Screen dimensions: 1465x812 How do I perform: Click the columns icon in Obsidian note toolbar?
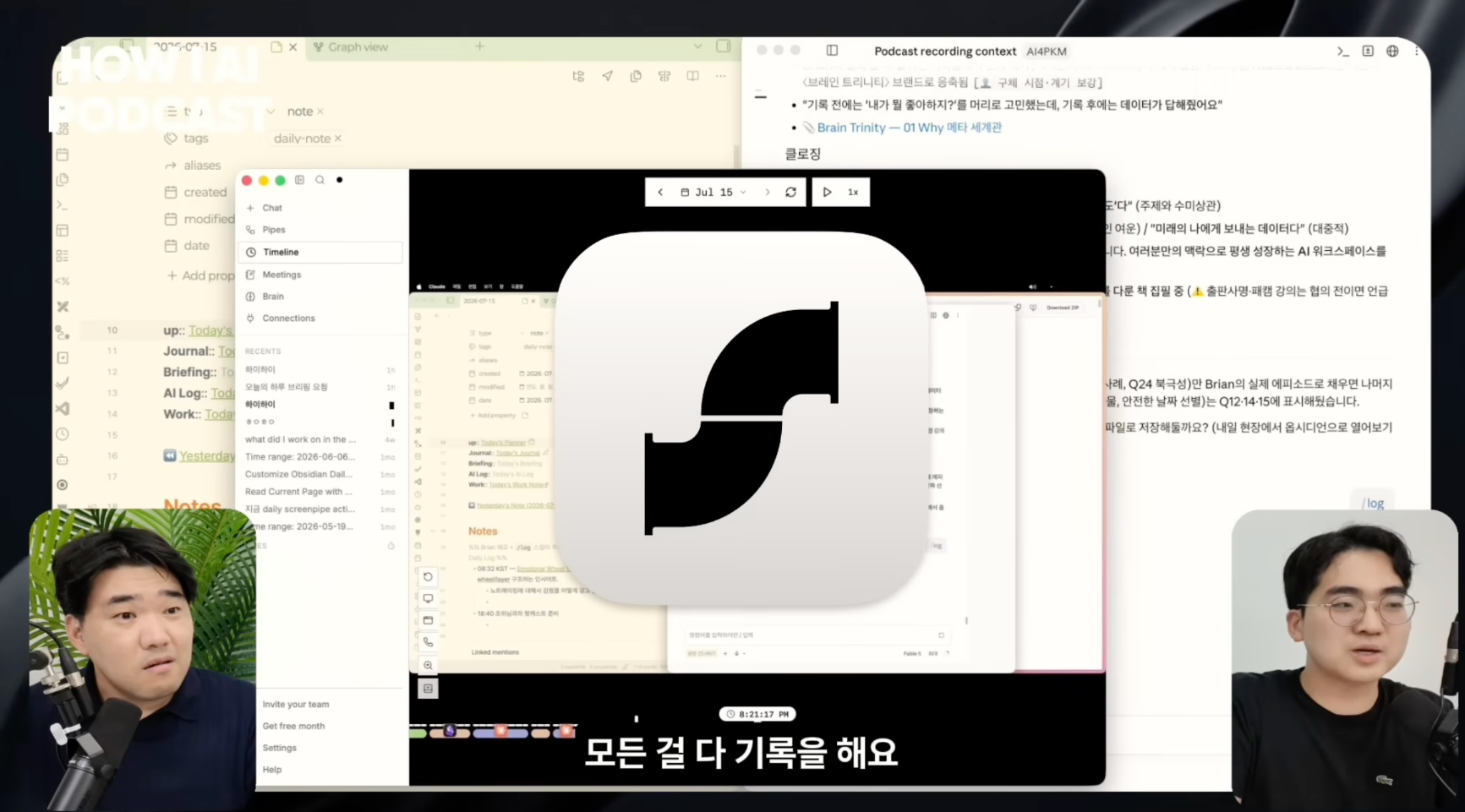pos(664,76)
